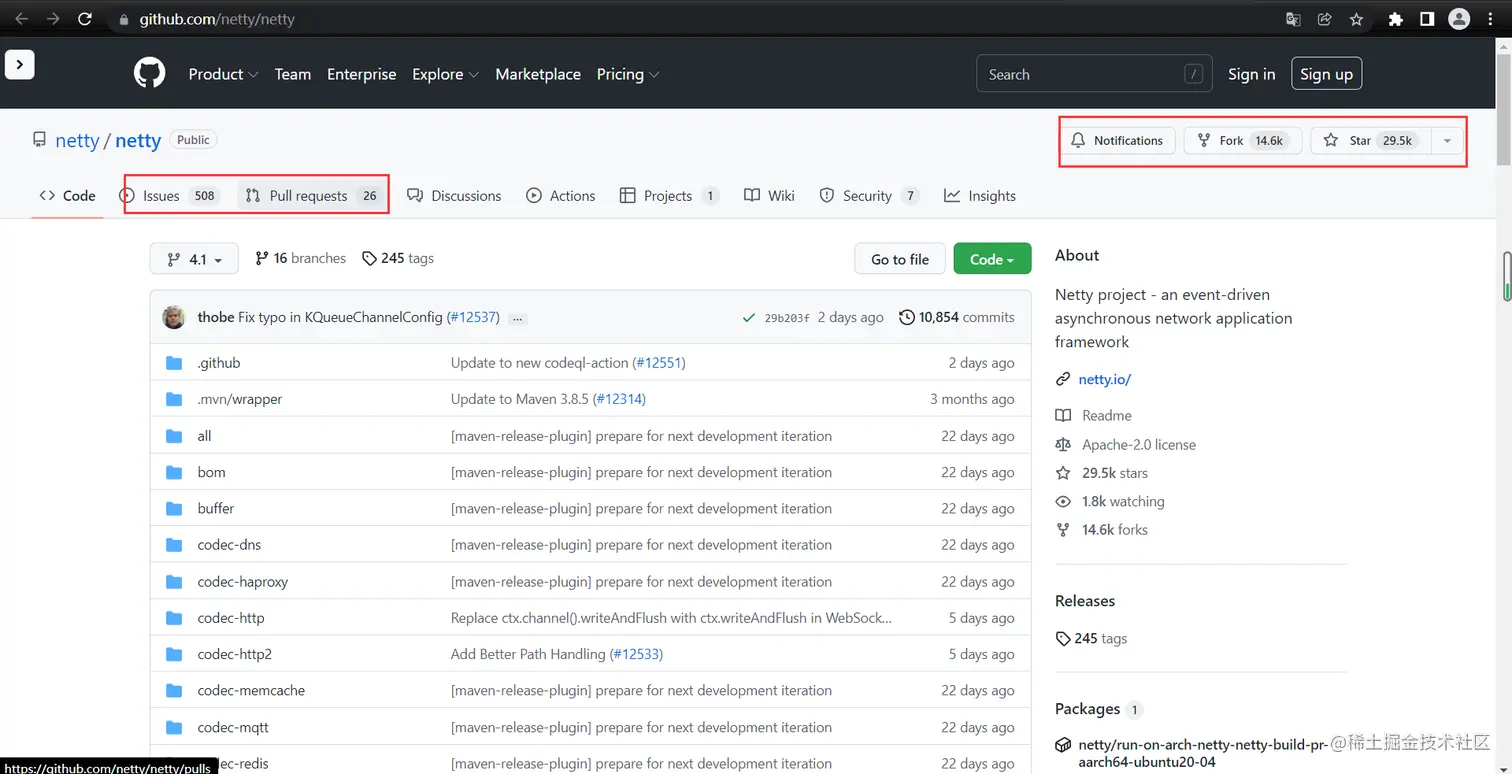This screenshot has width=1512, height=774.
Task: Click the 1.8k watching link
Action: pos(1110,501)
